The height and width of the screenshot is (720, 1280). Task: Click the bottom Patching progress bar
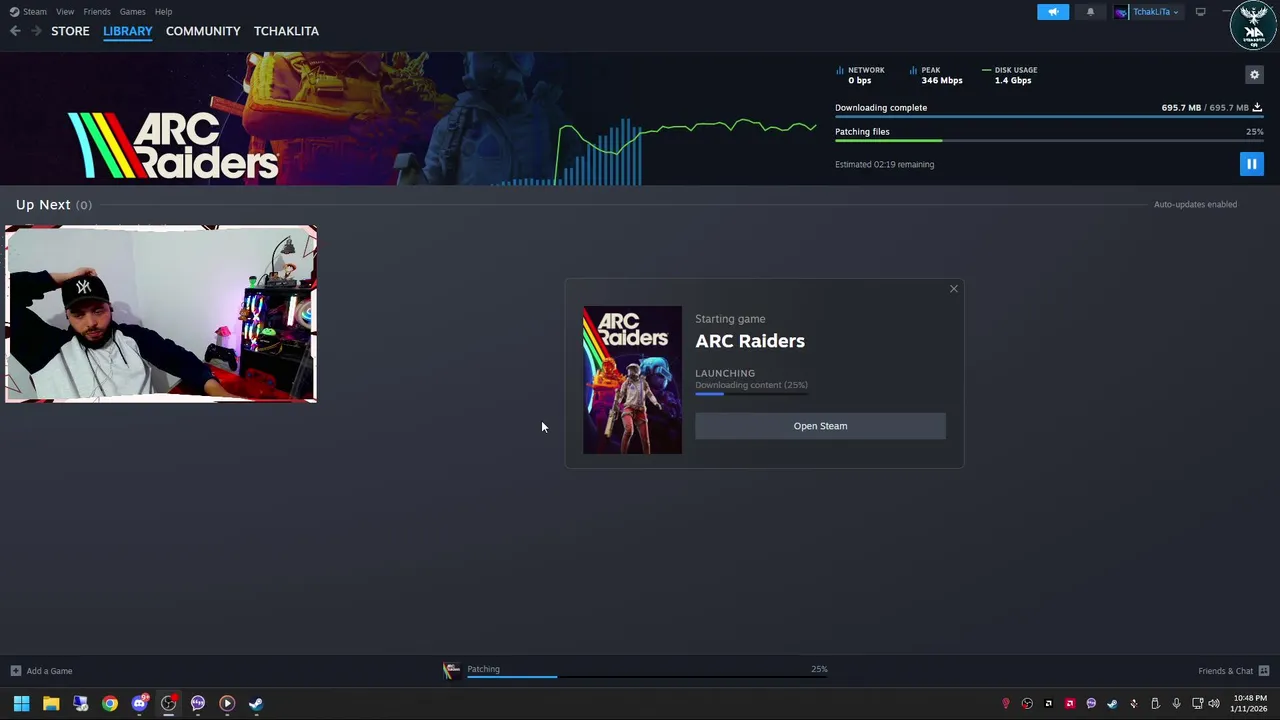[x=647, y=676]
